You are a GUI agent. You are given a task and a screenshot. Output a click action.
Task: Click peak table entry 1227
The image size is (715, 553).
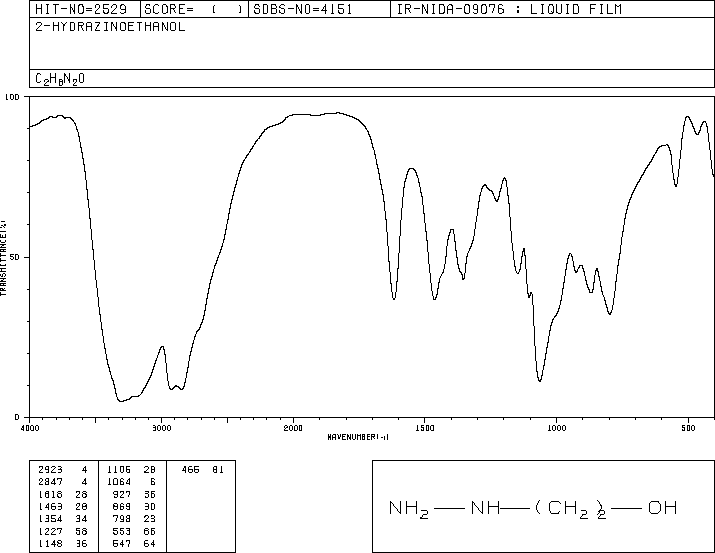51,532
